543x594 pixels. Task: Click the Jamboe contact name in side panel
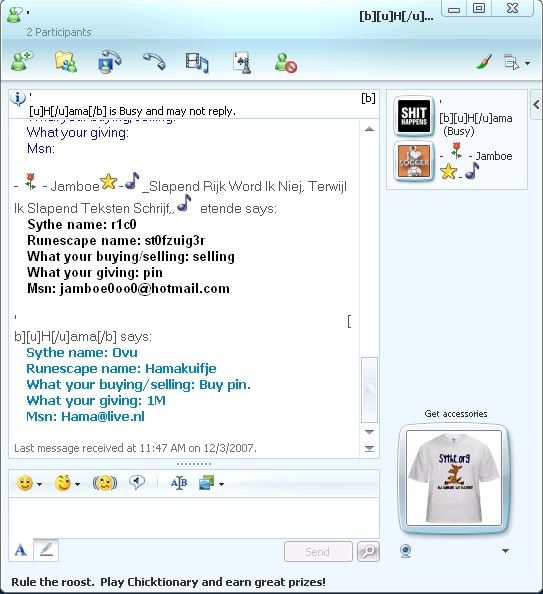click(494, 156)
